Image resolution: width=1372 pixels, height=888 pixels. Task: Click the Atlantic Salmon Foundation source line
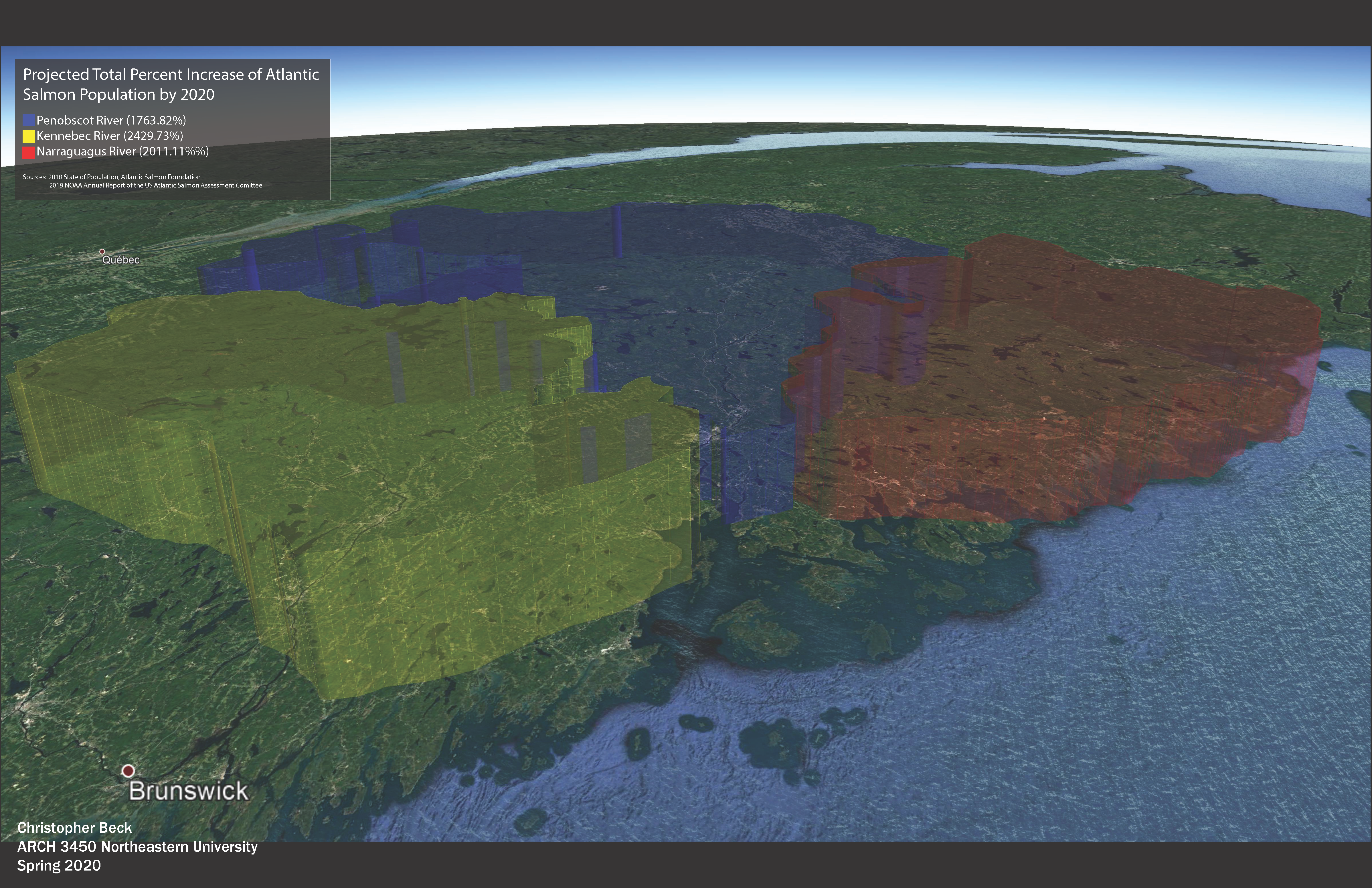(x=112, y=177)
